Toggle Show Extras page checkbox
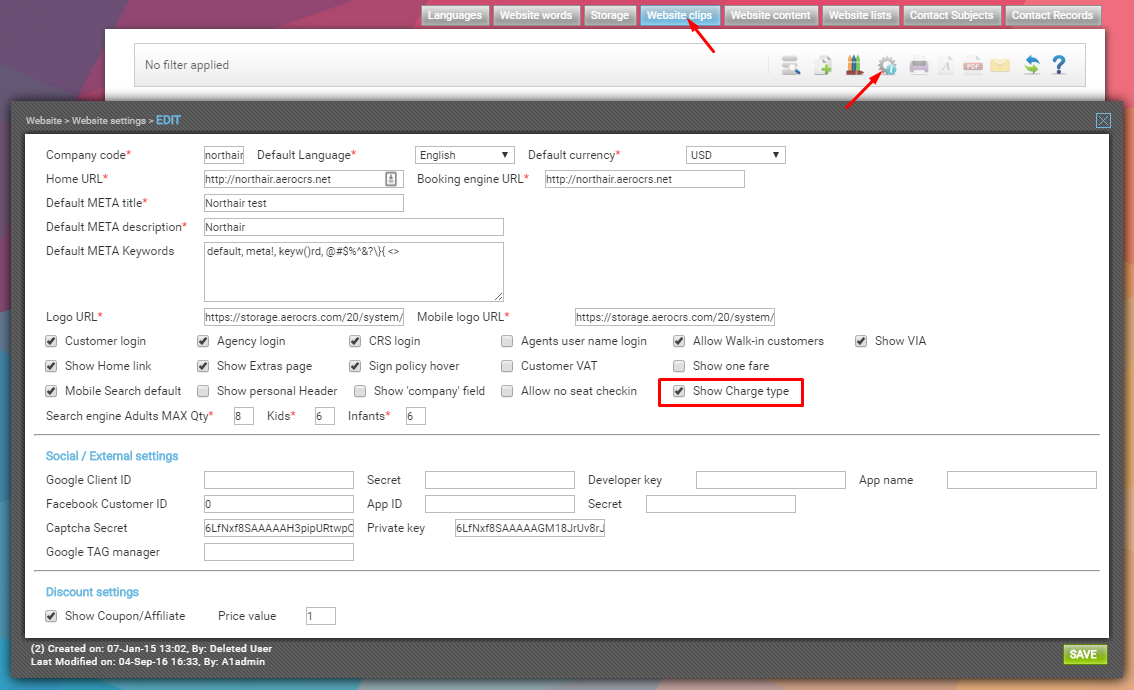The image size is (1134, 690). pos(203,366)
